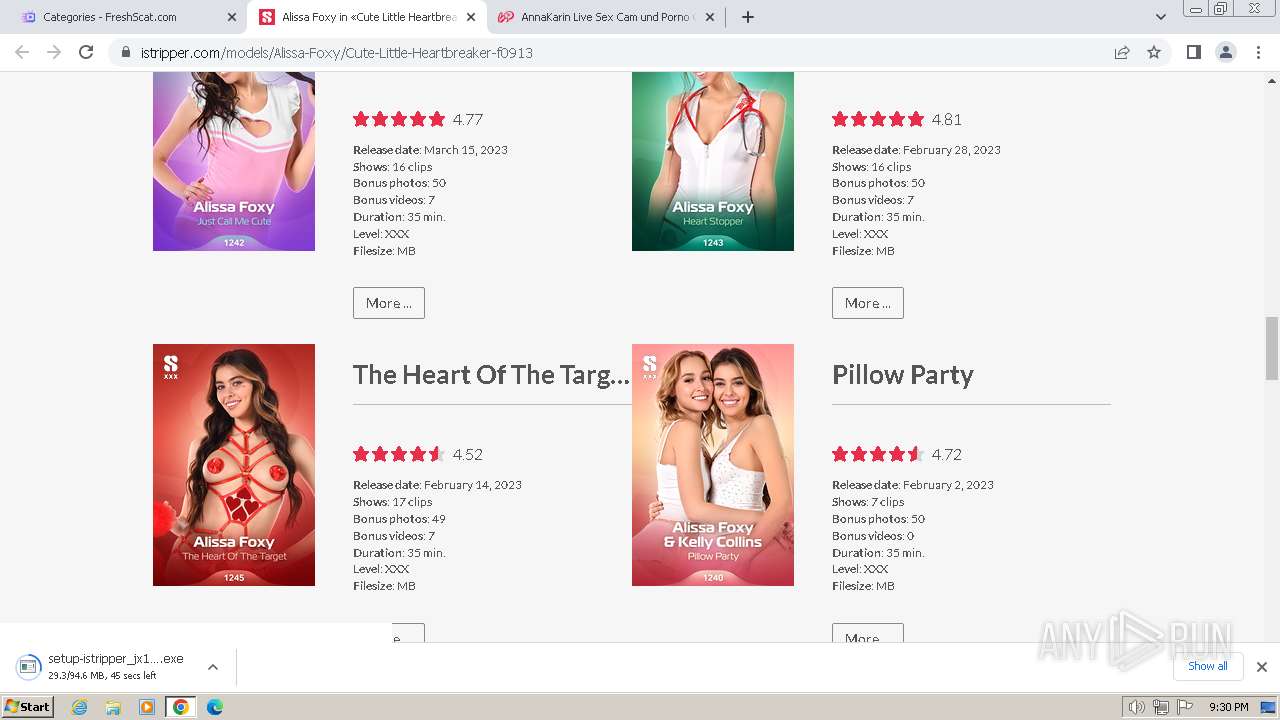1280x720 pixels.
Task: Click Release date February 14, 2023 text
Action: [x=437, y=485]
